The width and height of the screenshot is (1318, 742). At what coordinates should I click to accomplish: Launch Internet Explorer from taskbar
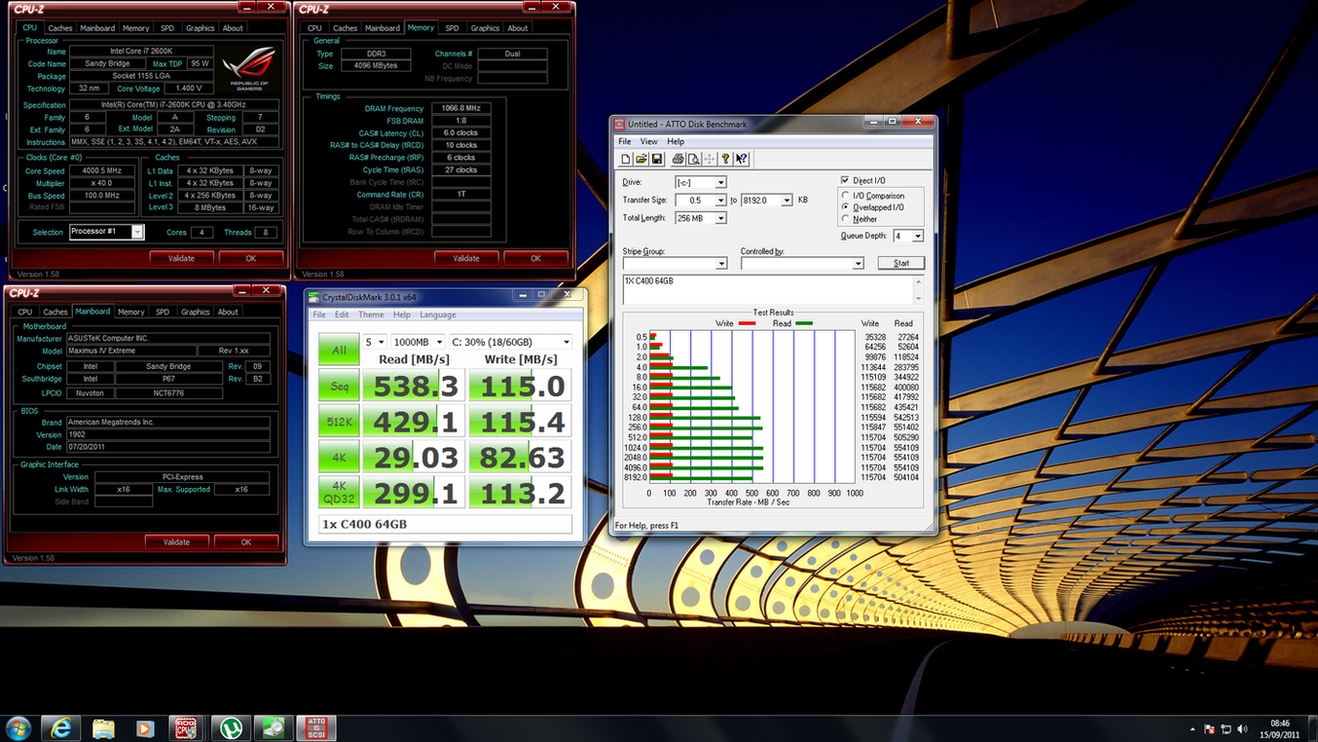click(x=61, y=729)
